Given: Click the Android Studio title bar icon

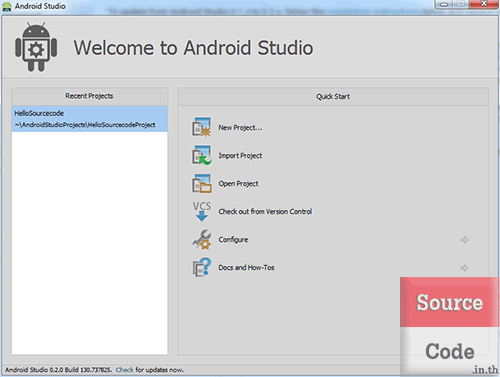Looking at the screenshot, I should tap(7, 7).
